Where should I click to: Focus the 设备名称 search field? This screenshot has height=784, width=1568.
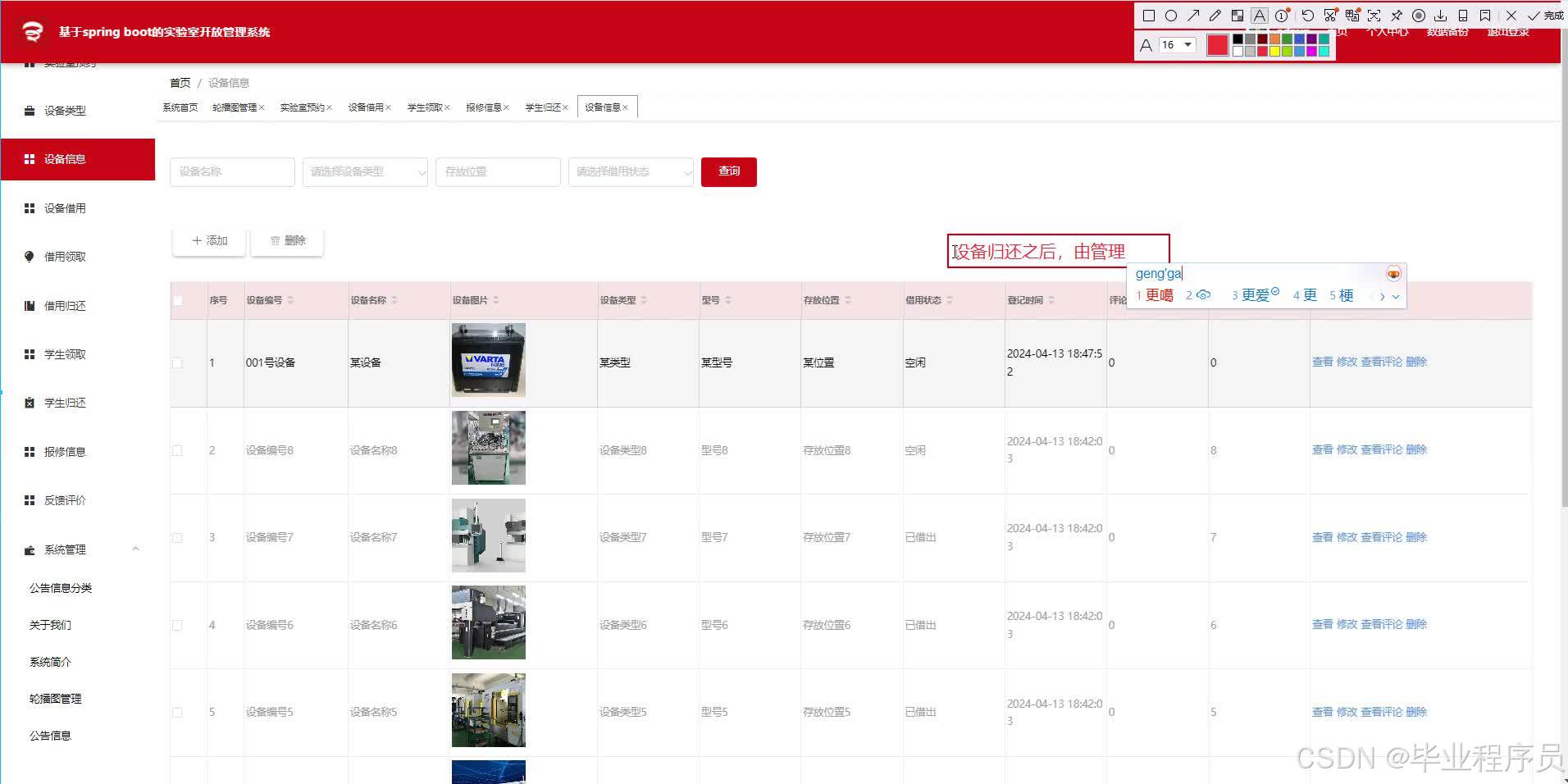point(232,172)
